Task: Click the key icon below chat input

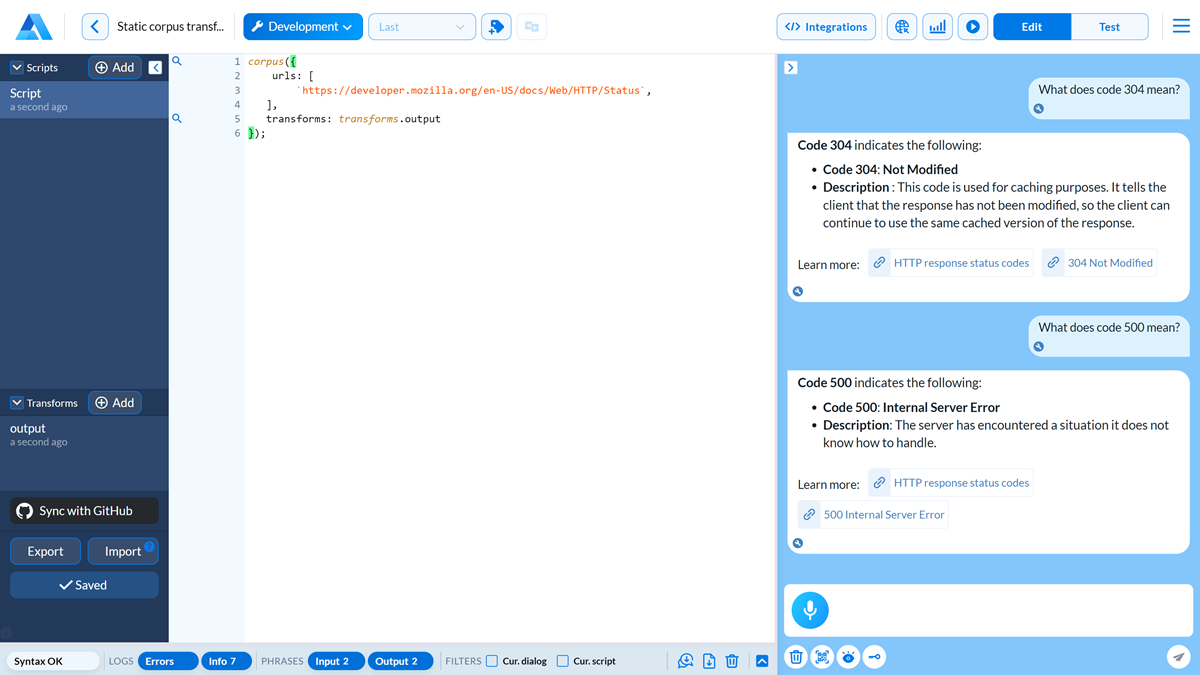Action: click(x=874, y=657)
